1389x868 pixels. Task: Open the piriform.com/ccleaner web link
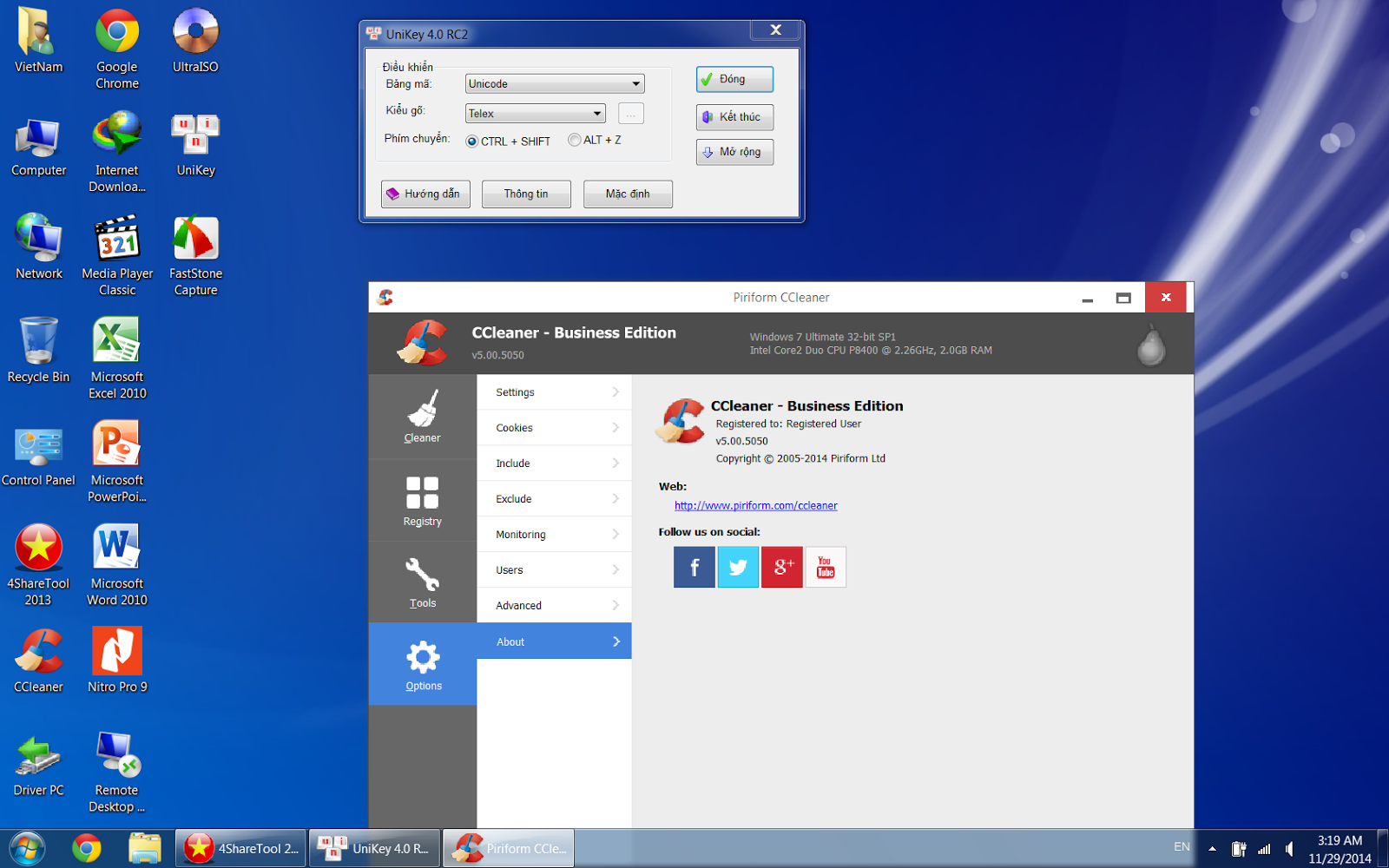(x=756, y=506)
